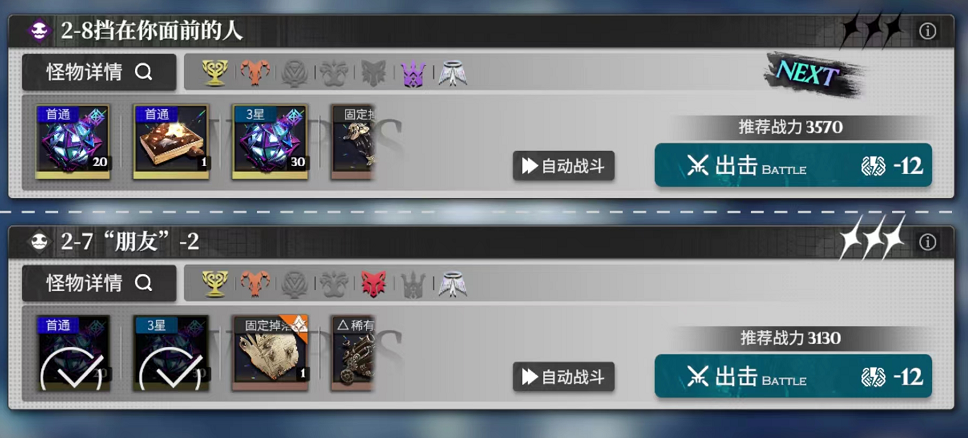
Task: Click the winged halo icon in stage 2-8
Action: (x=453, y=73)
